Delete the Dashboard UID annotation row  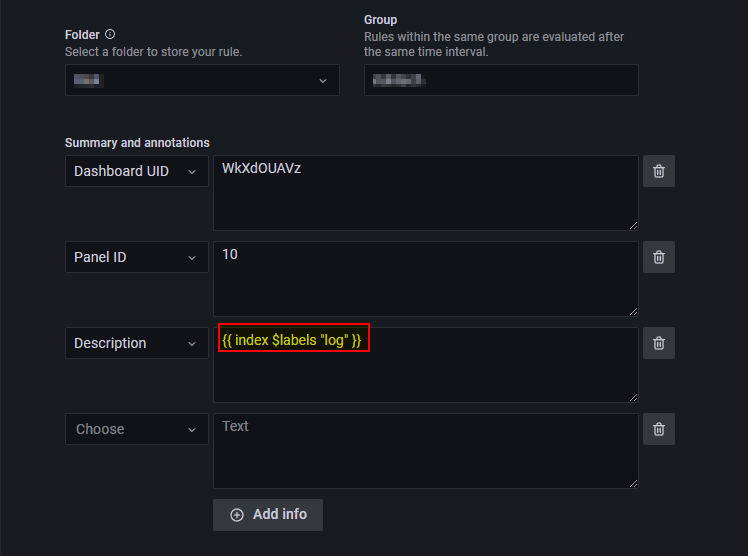coord(658,171)
